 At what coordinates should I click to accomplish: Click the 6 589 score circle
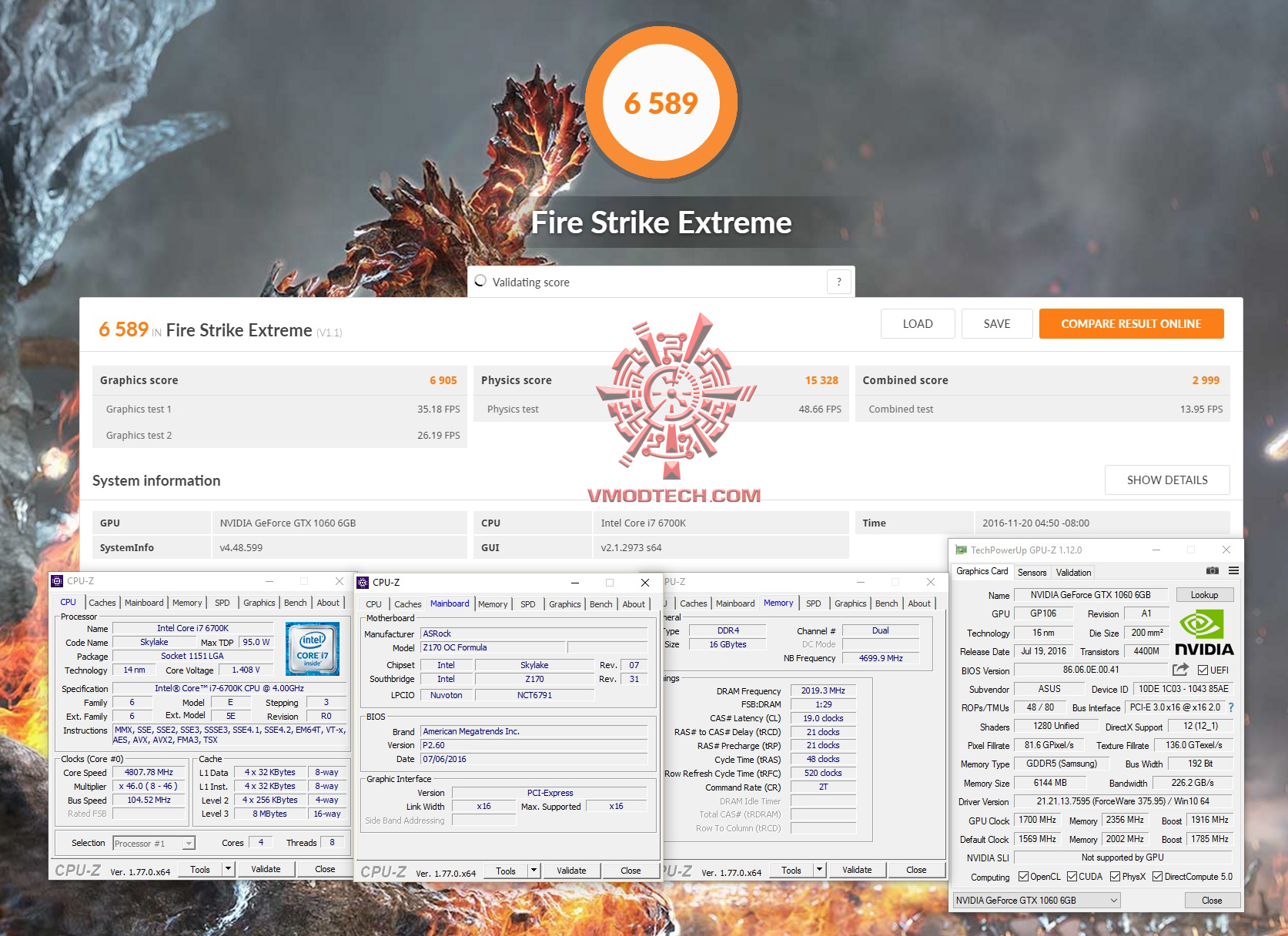(x=661, y=102)
